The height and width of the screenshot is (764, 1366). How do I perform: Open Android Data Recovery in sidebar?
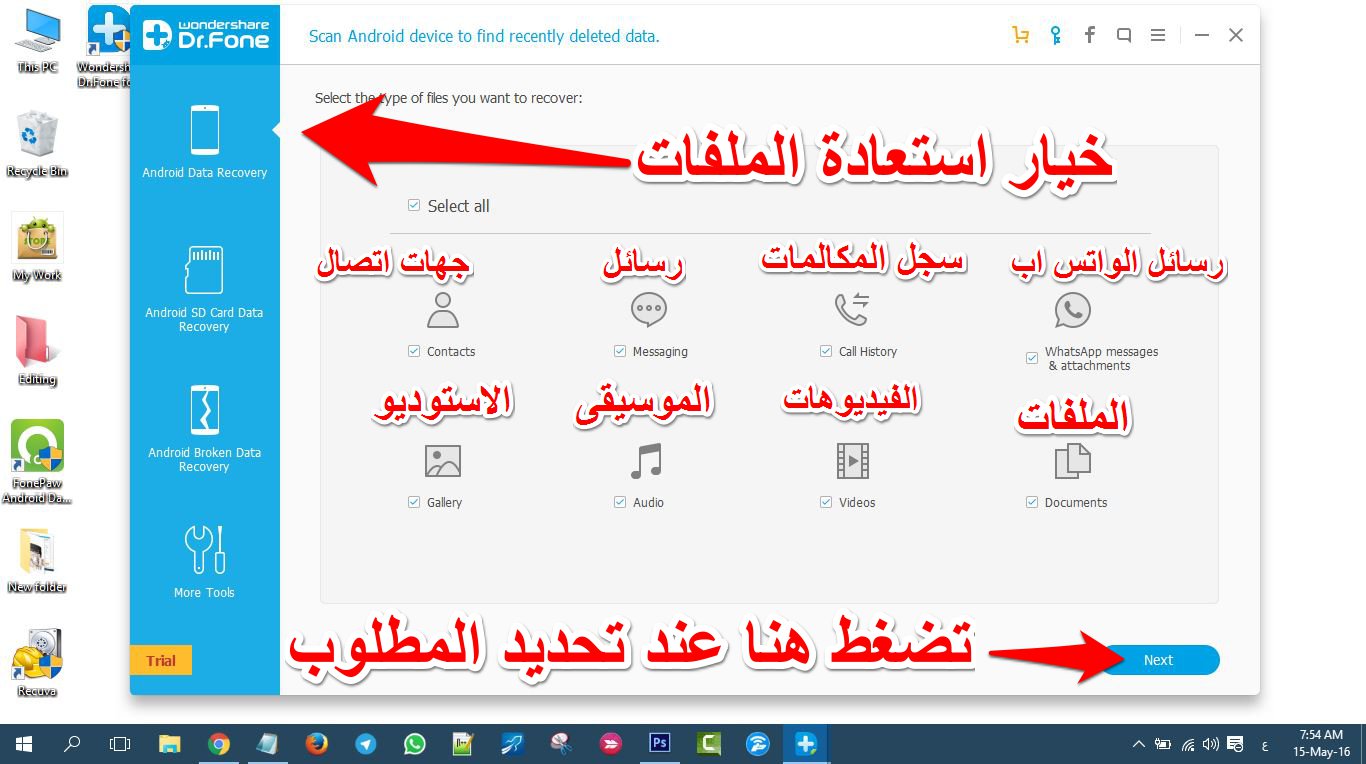[x=204, y=145]
